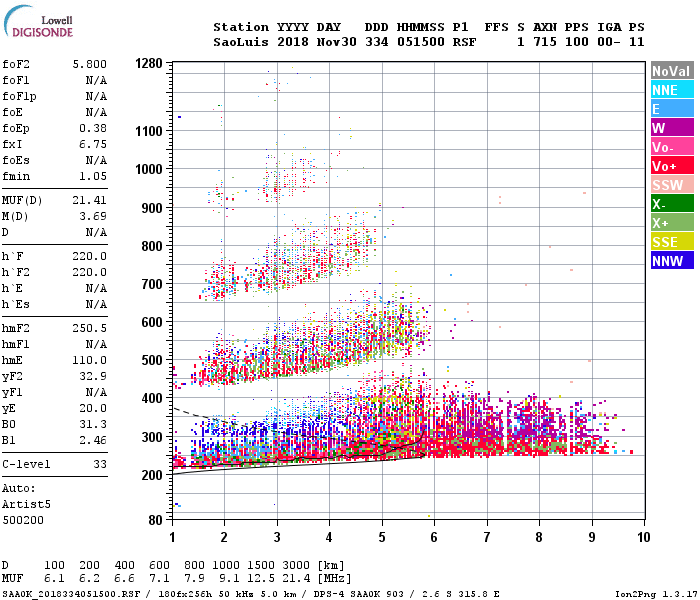Click the 051500 time stamp
This screenshot has height=600, width=700.
(421, 42)
